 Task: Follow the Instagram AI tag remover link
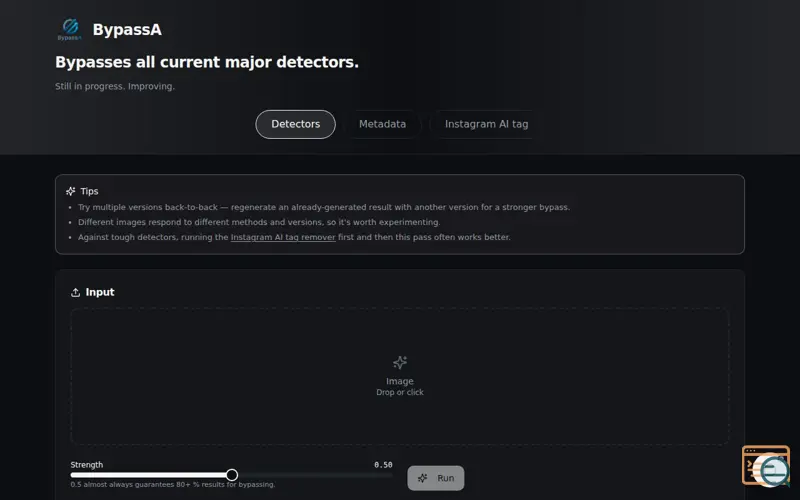click(x=283, y=237)
